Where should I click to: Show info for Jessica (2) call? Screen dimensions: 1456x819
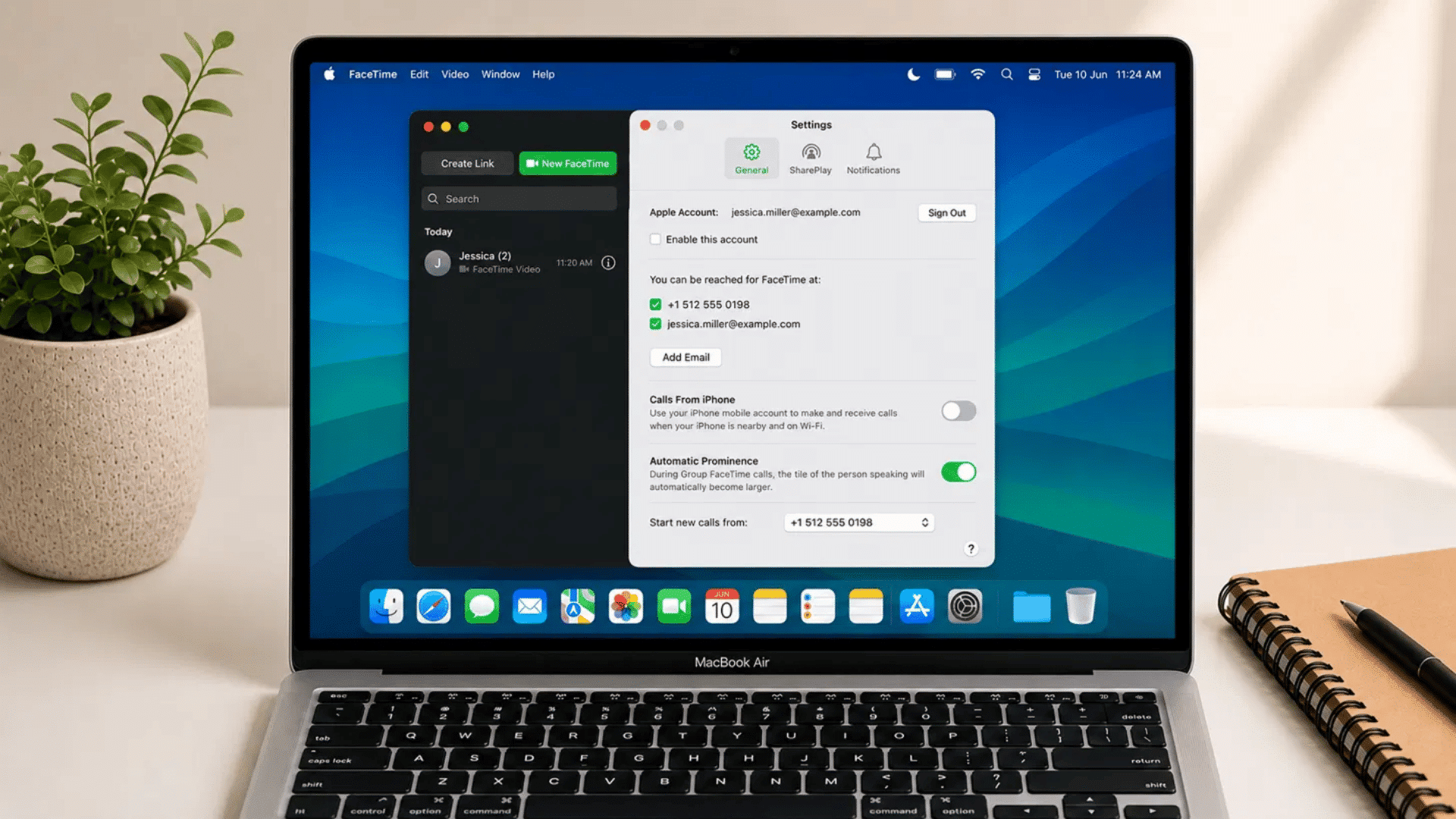tap(608, 263)
